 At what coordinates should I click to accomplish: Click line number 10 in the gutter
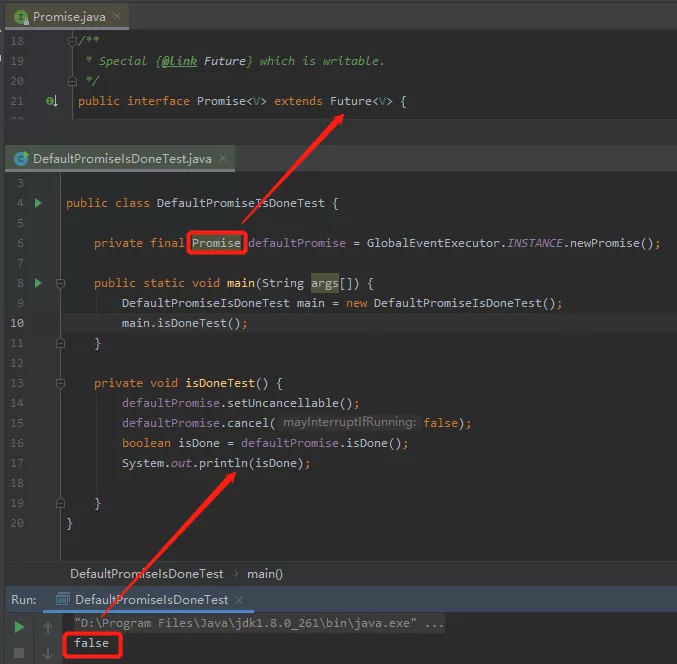pyautogui.click(x=17, y=323)
